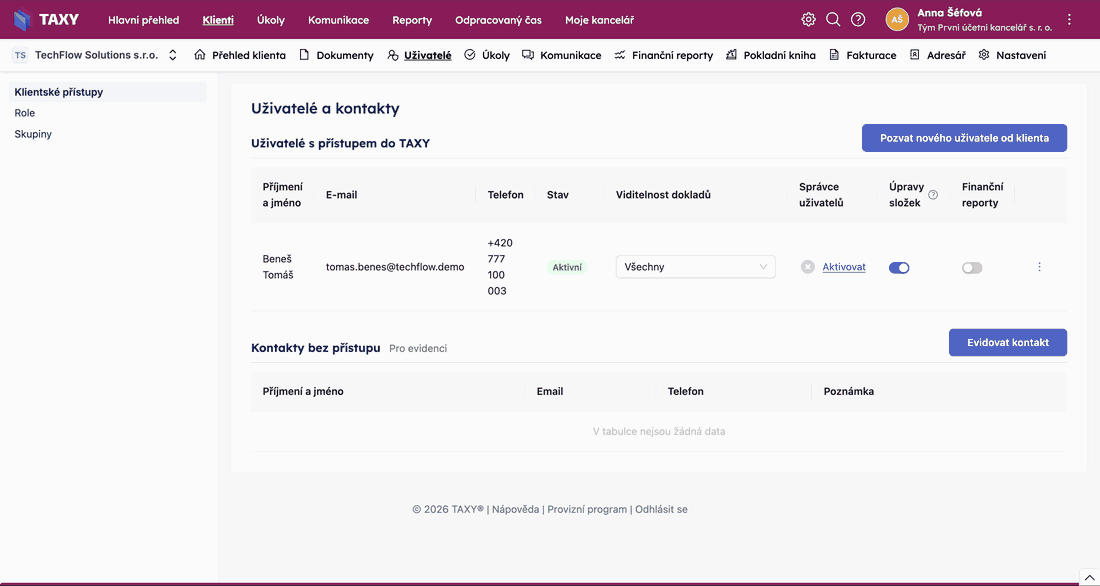1100x586 pixels.
Task: Select the Uživatelé client tab
Action: point(420,55)
